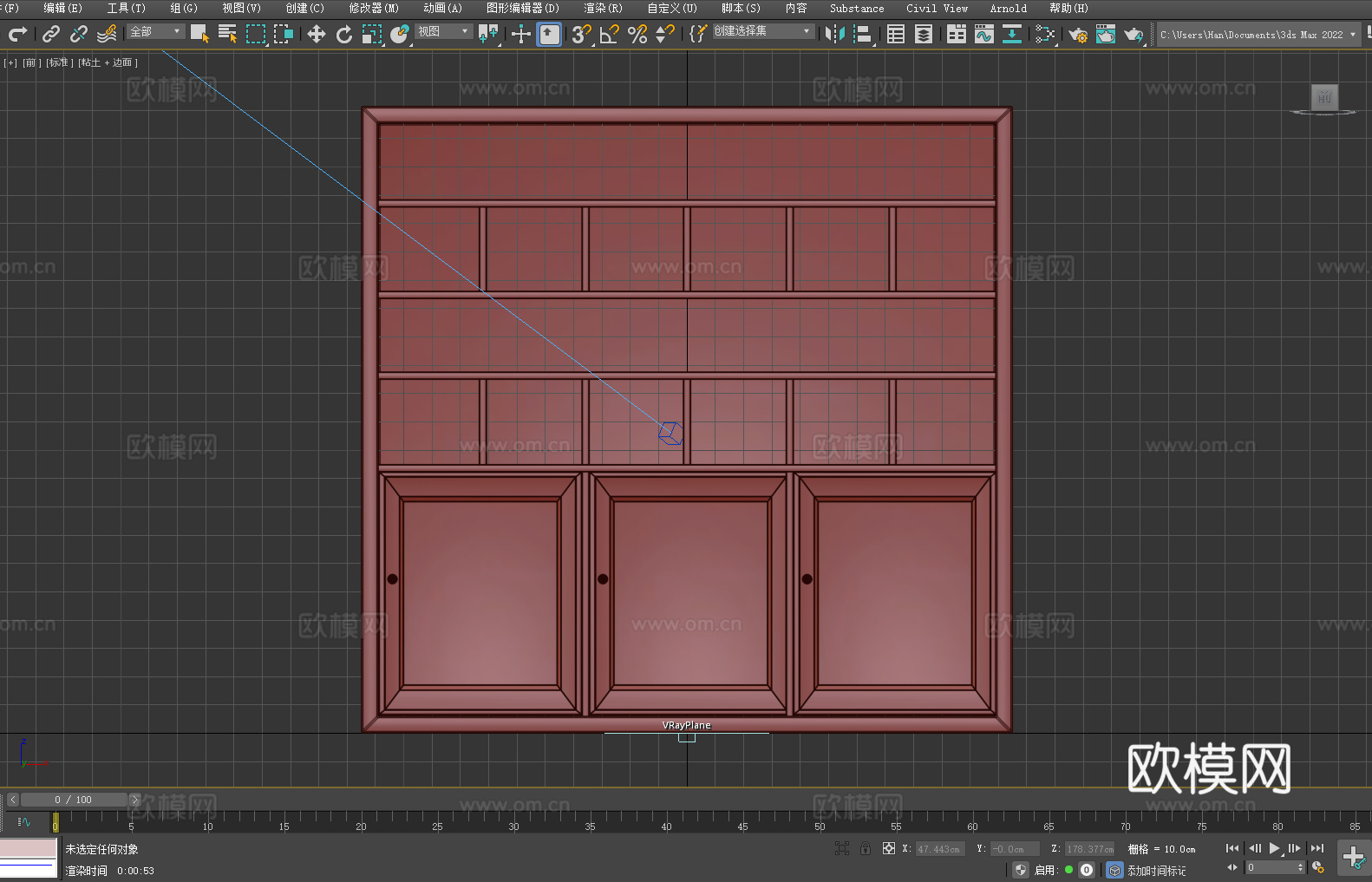Click the time slider right arrow
Viewport: 1372px width, 882px height.
coord(134,800)
